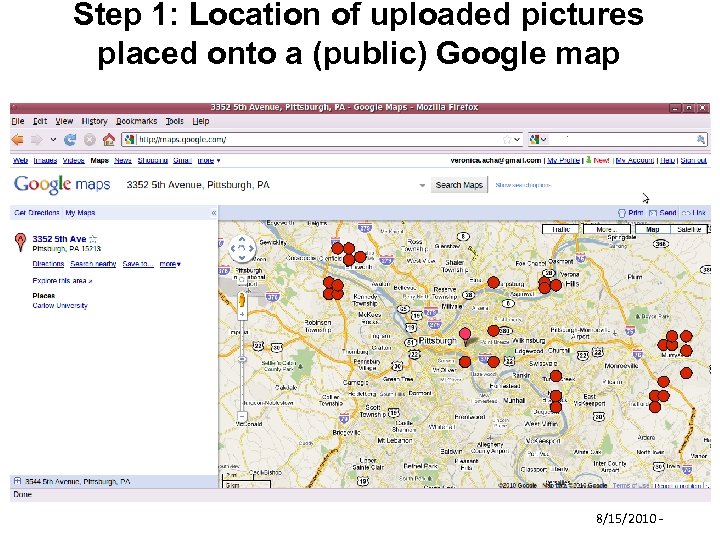Open the Bookmarks menu

point(136,121)
